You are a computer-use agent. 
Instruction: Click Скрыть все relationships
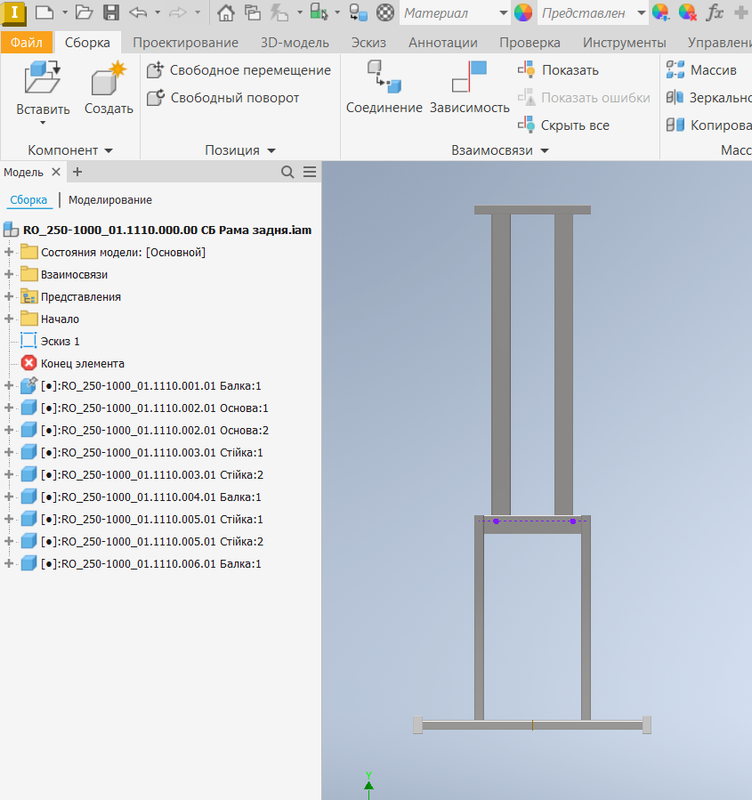coord(563,125)
